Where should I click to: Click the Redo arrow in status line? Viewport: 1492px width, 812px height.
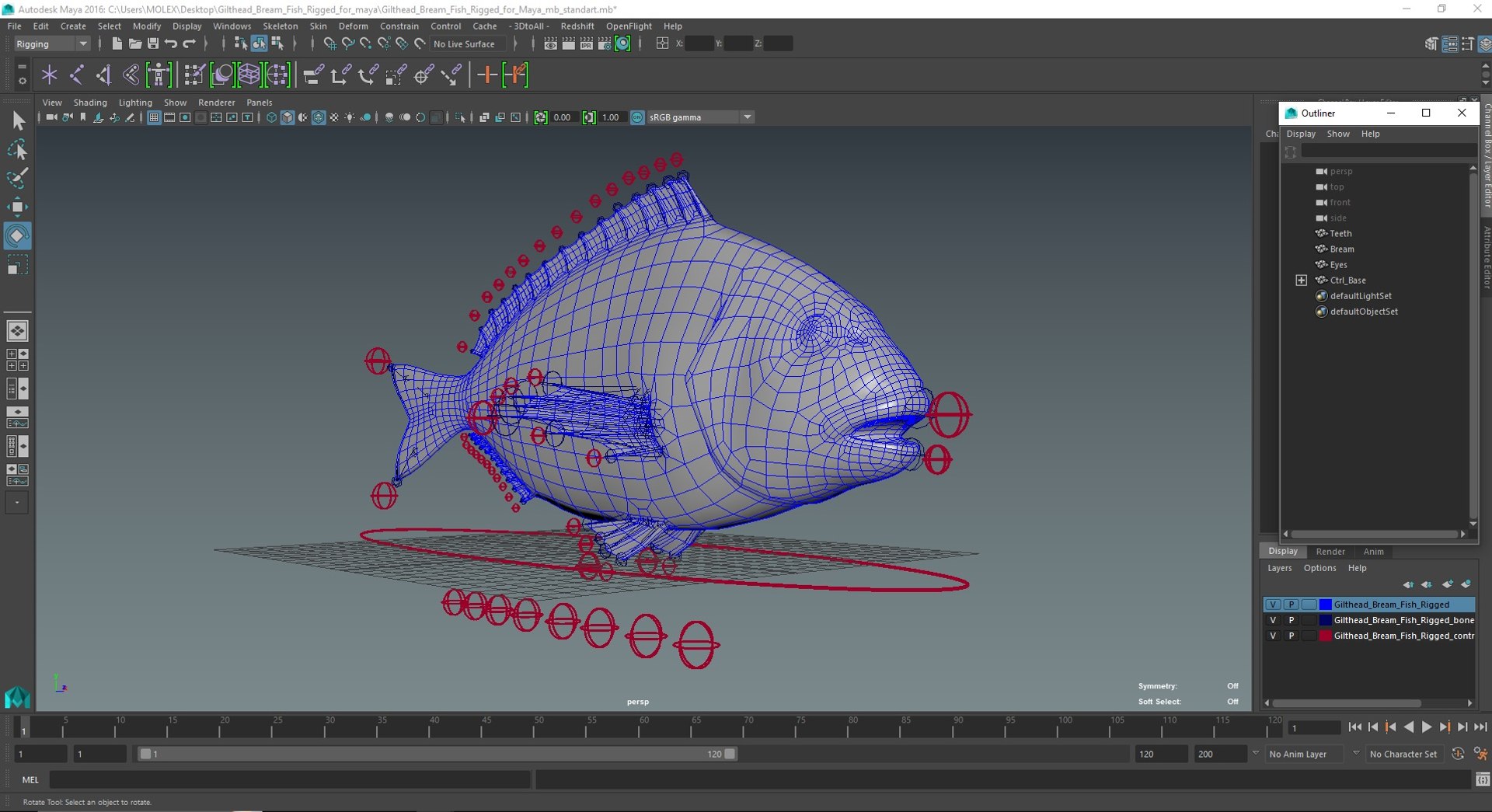coord(189,44)
